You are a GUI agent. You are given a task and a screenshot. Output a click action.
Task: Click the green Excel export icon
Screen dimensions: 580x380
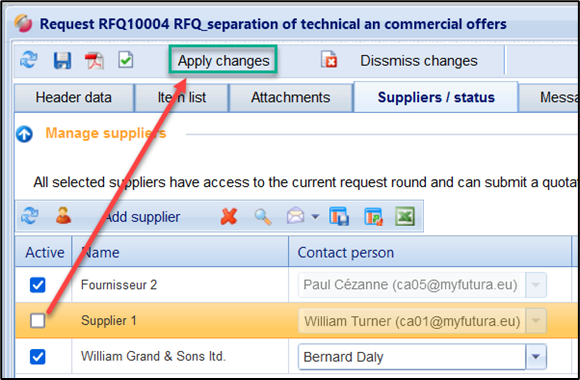pos(405,216)
